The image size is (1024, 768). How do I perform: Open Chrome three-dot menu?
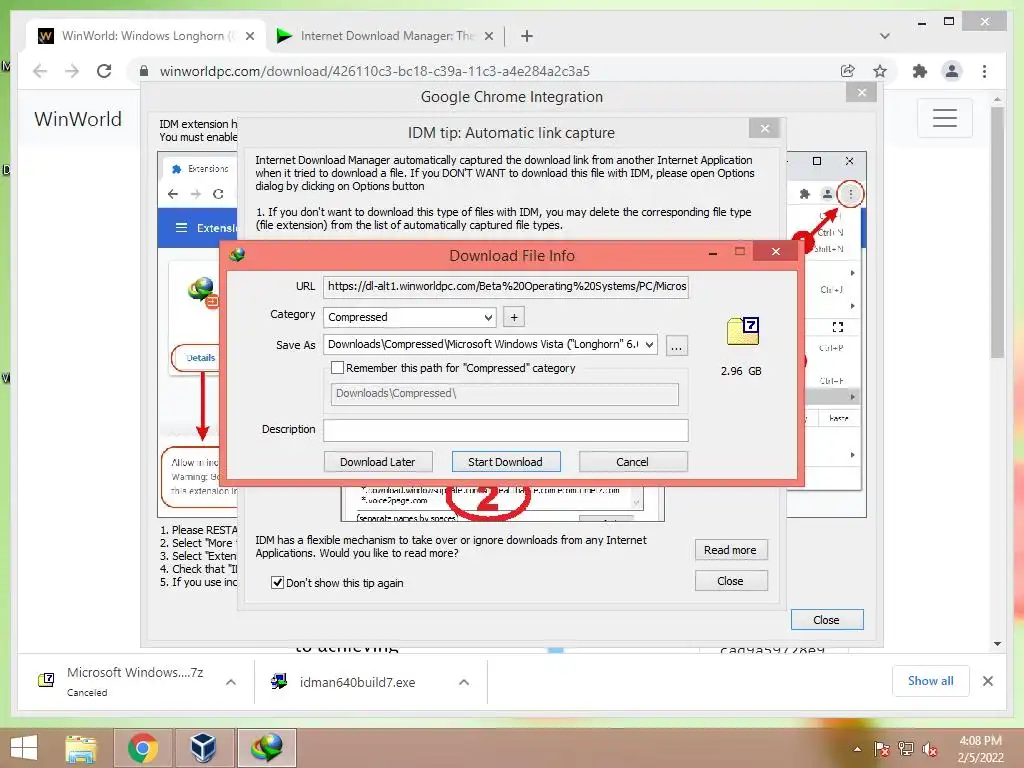click(x=984, y=71)
